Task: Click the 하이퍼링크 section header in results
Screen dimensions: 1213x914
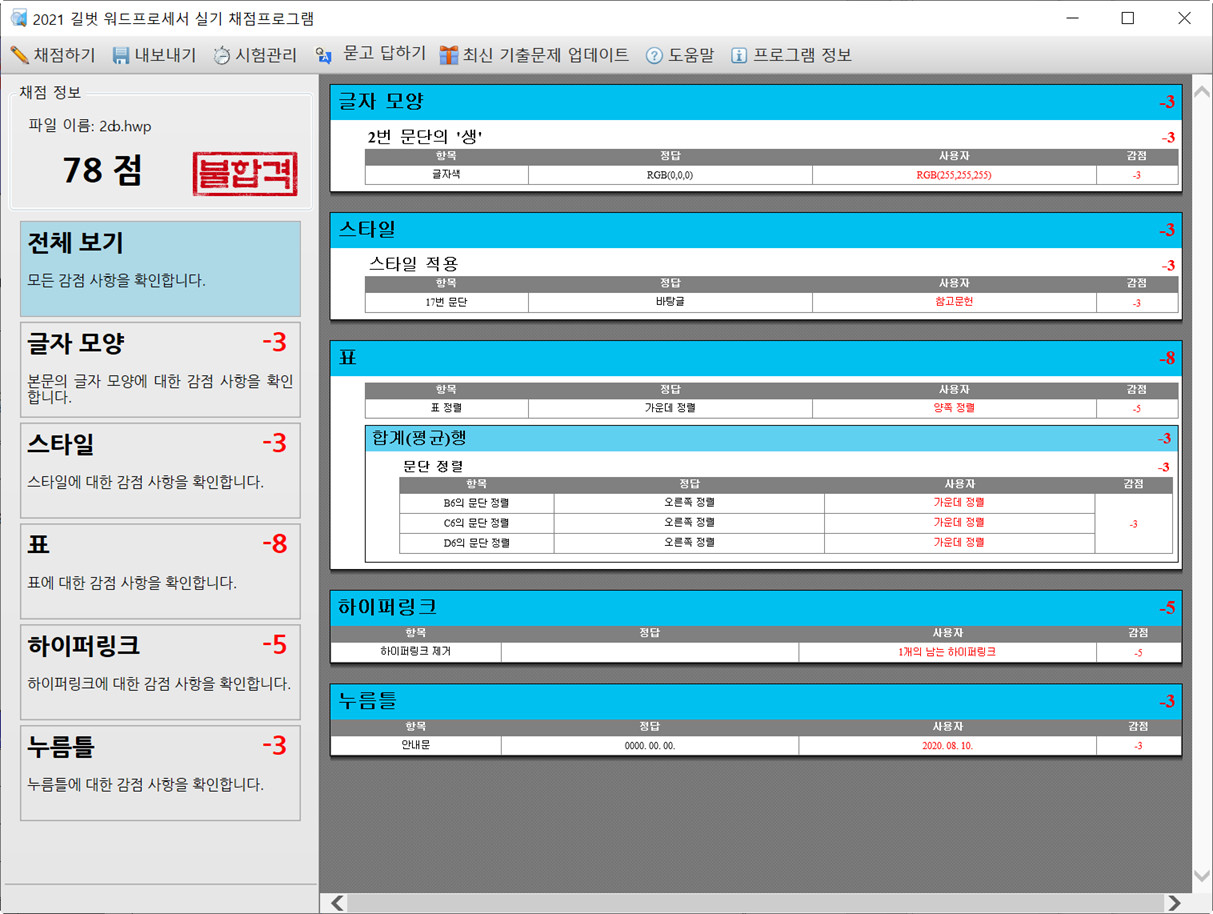Action: [755, 607]
